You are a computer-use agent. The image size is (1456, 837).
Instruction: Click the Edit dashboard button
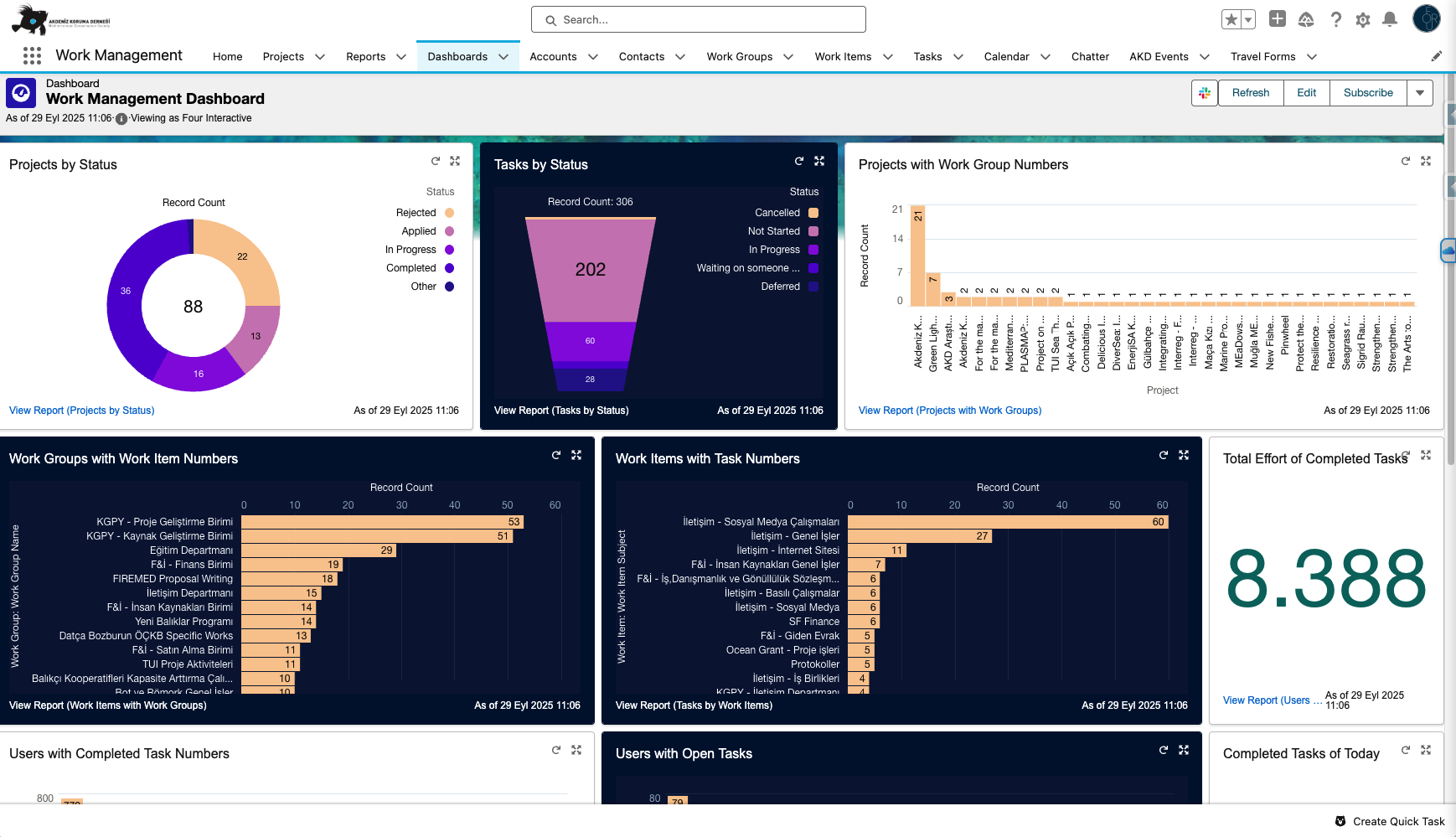[1307, 93]
